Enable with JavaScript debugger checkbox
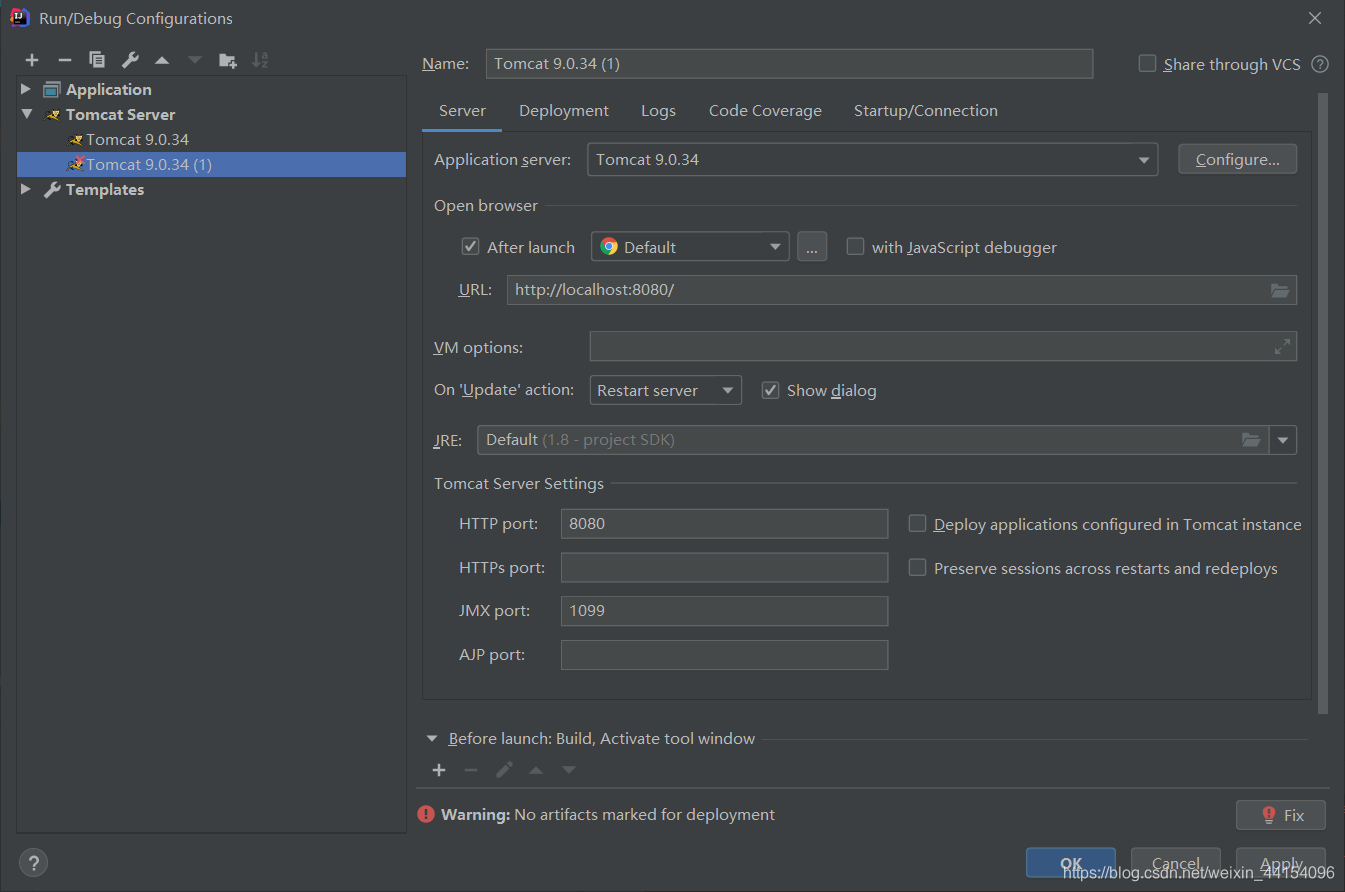This screenshot has height=892, width=1345. point(855,246)
